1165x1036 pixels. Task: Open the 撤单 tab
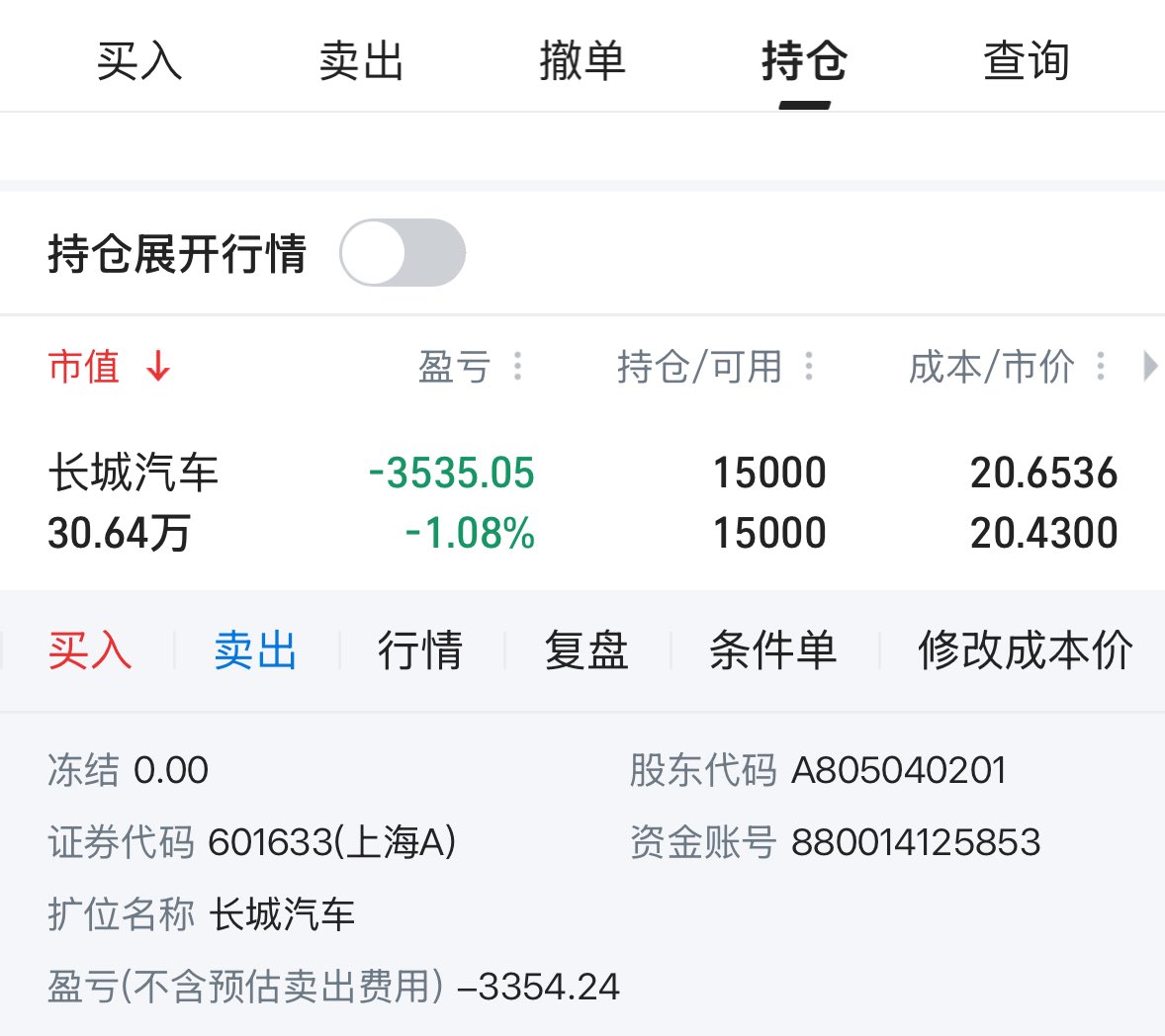point(582,61)
